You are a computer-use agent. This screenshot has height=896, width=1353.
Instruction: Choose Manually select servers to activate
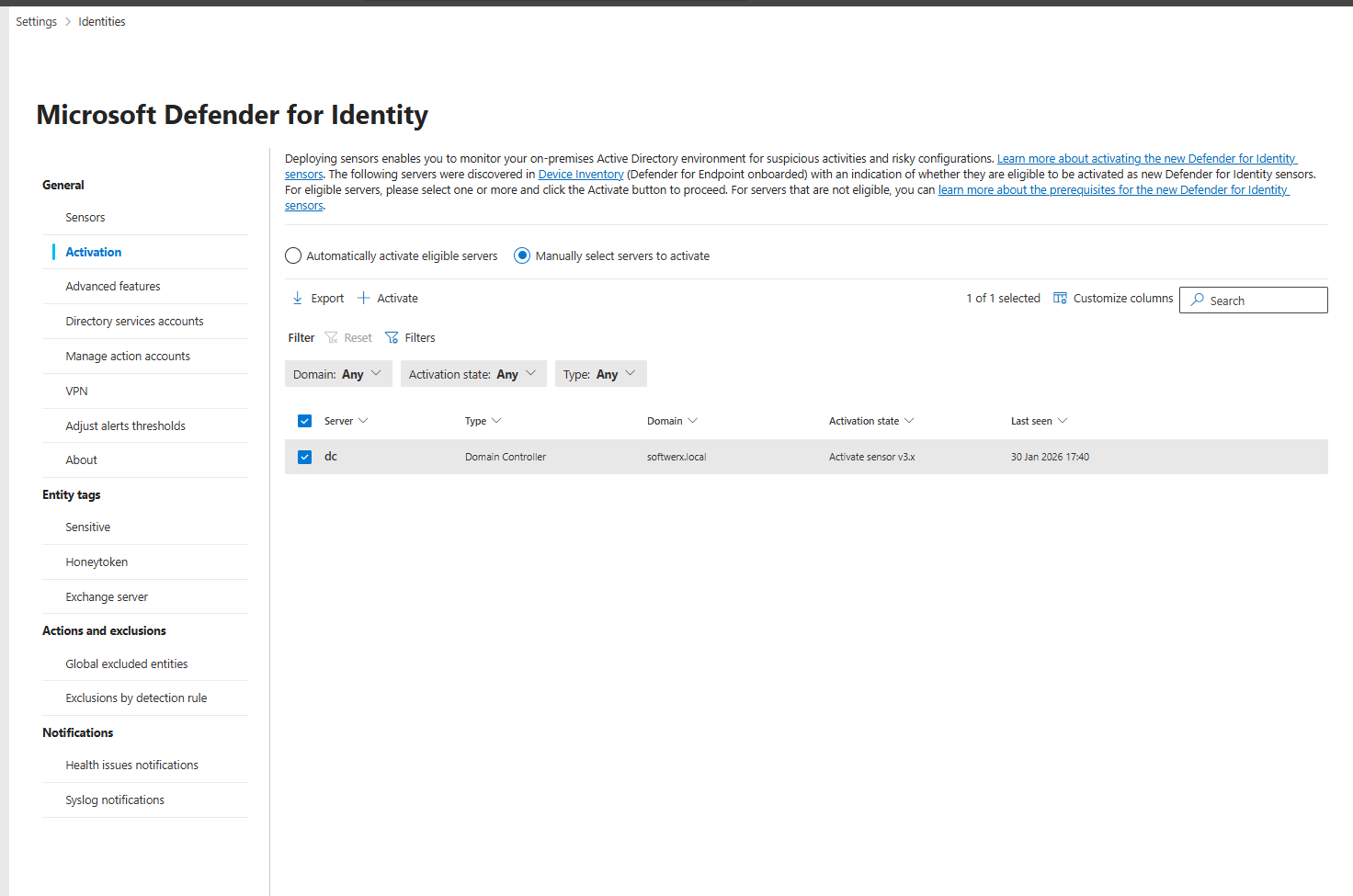point(522,256)
